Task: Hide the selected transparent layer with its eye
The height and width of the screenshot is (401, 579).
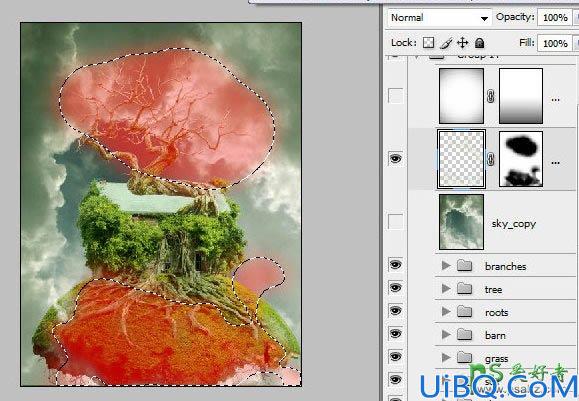Action: [x=395, y=159]
